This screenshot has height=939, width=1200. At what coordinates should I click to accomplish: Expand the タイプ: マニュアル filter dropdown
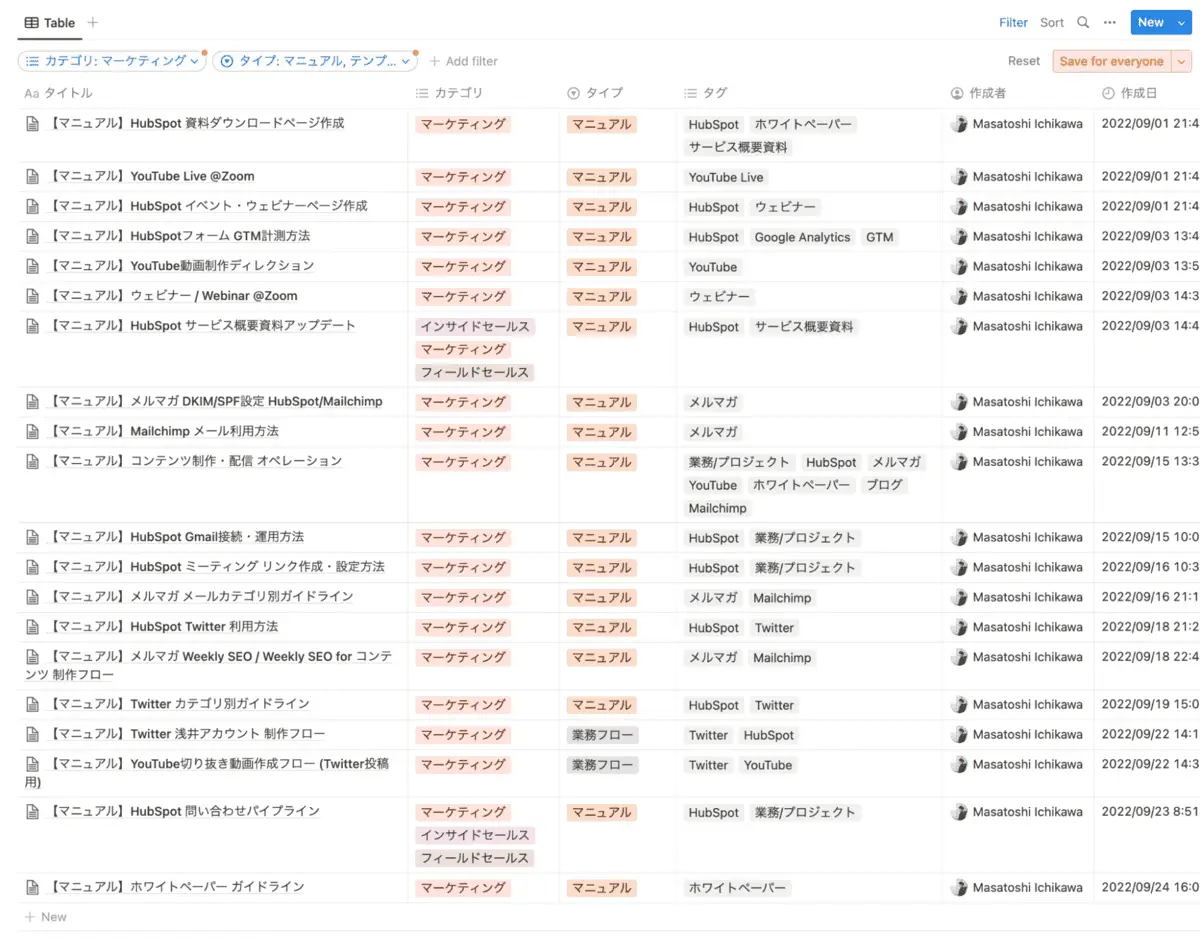315,61
